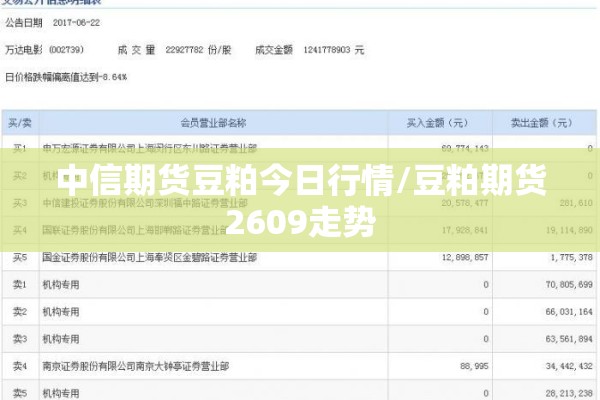Click buy amount 69,774,143 in 买1 row

pyautogui.click(x=465, y=148)
